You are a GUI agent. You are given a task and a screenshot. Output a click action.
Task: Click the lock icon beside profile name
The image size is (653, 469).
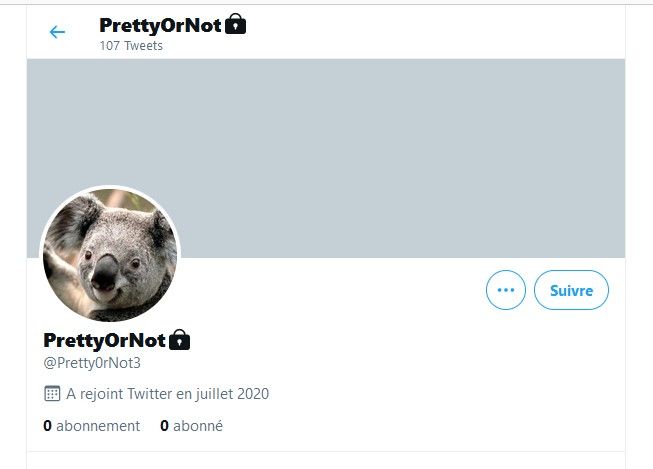tap(179, 340)
